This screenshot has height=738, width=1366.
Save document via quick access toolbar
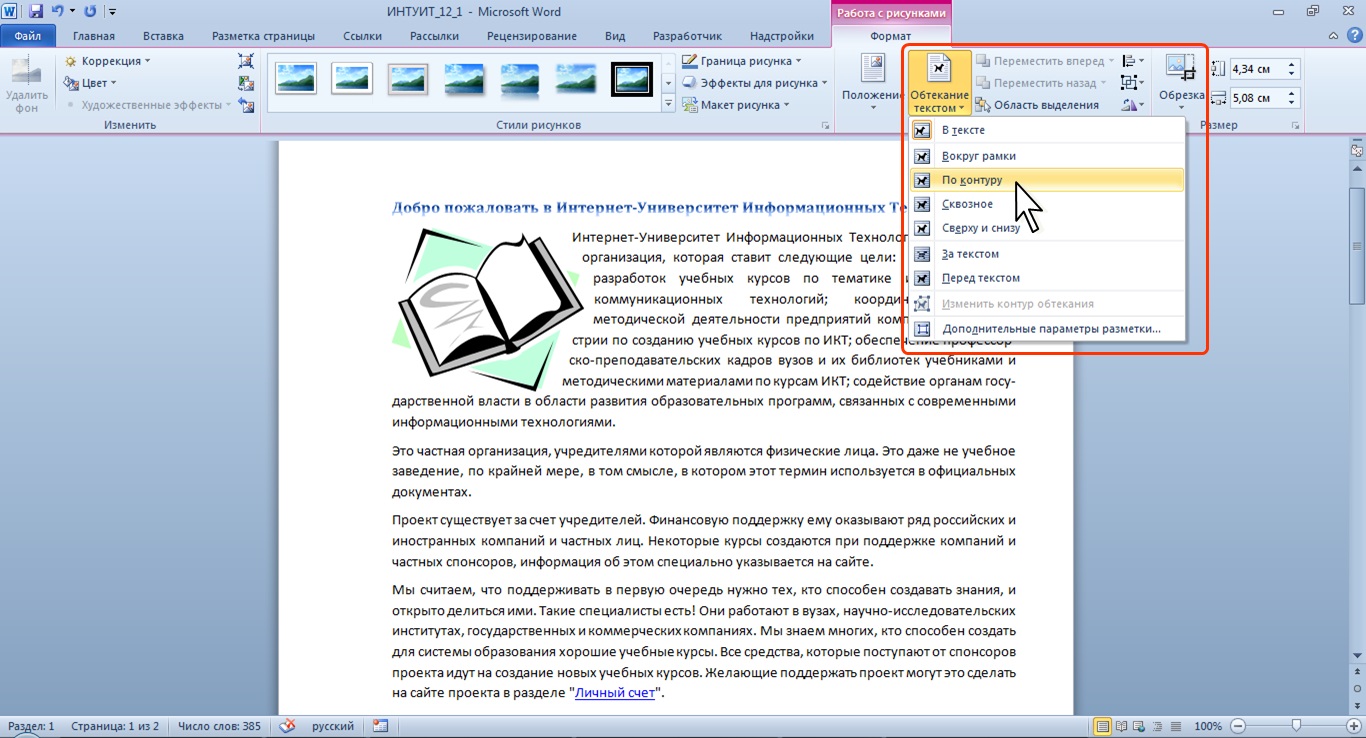(x=36, y=12)
